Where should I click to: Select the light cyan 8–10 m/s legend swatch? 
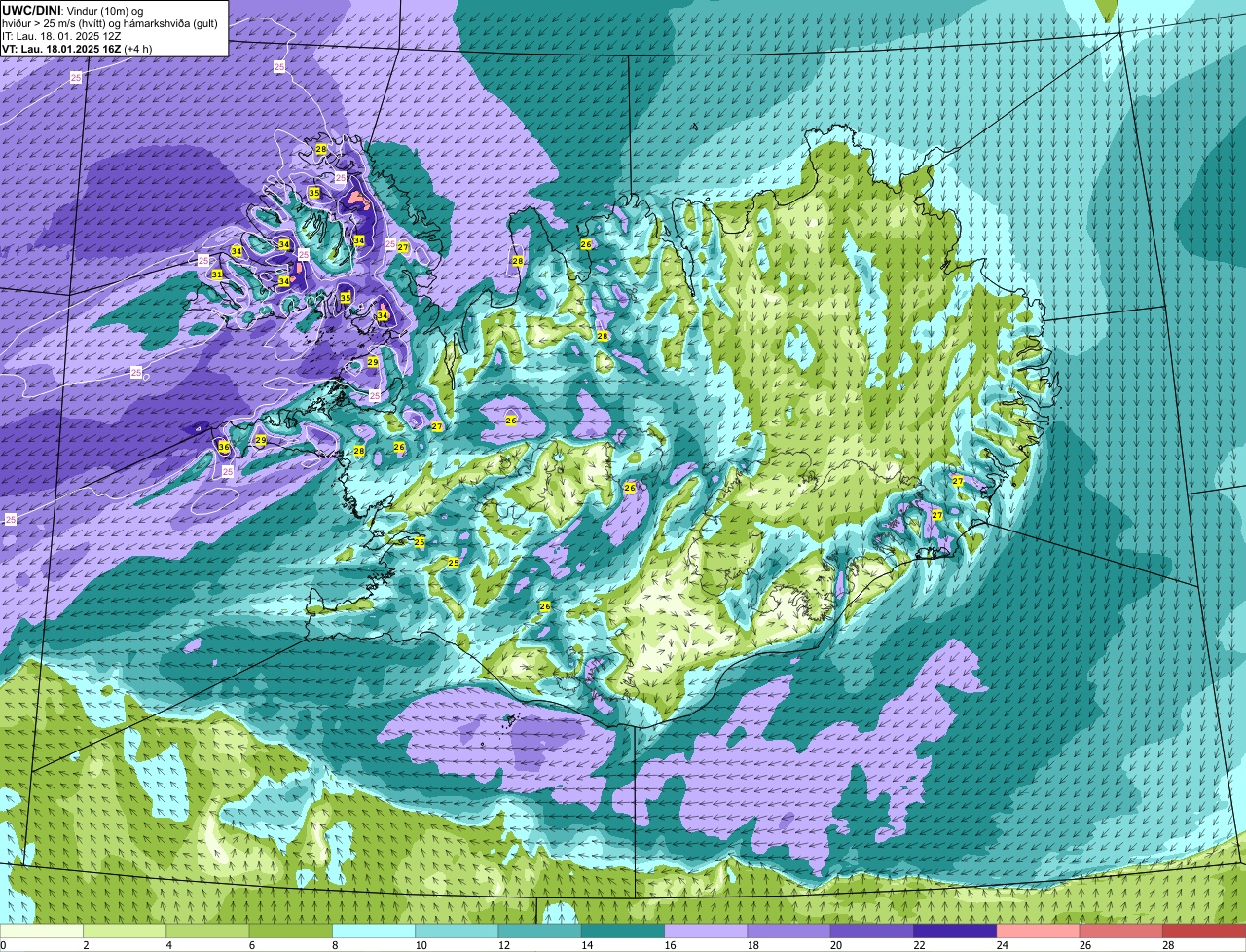tap(374, 931)
